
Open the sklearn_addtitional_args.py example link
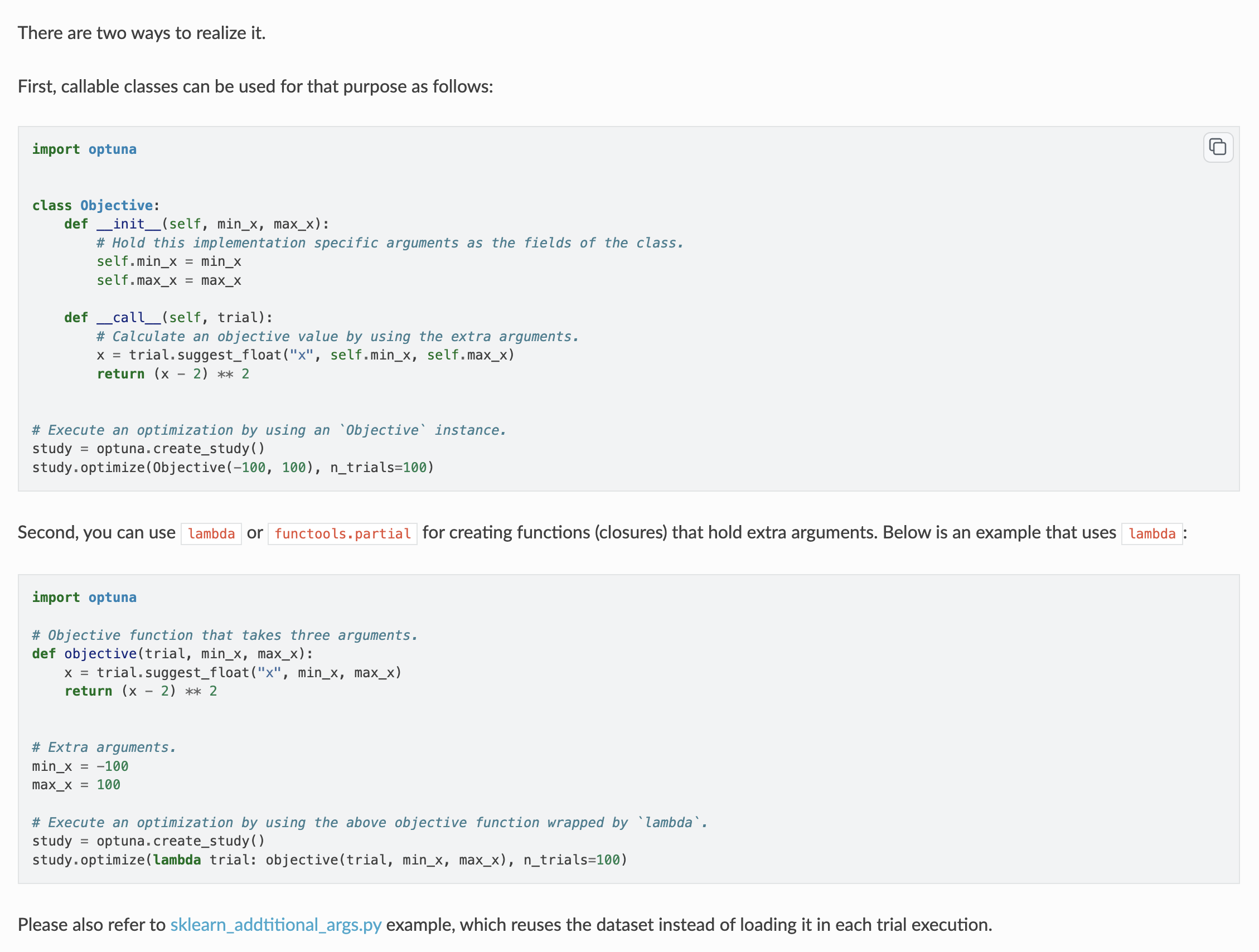[x=275, y=925]
